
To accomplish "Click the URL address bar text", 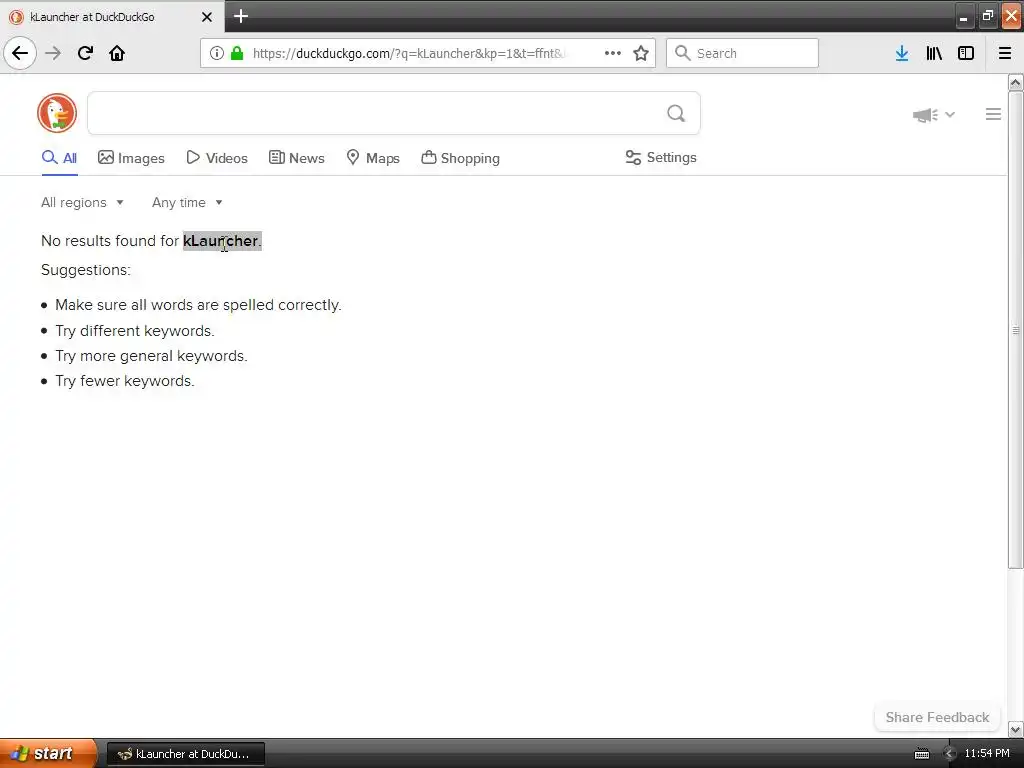I will pos(409,54).
